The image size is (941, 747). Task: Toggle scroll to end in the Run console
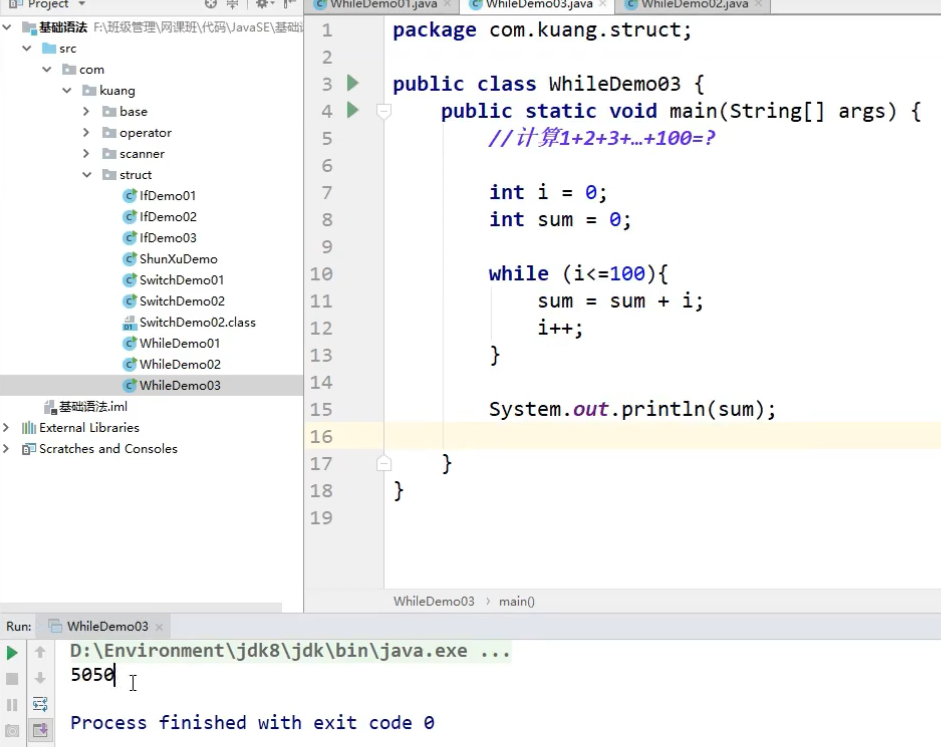click(x=40, y=730)
